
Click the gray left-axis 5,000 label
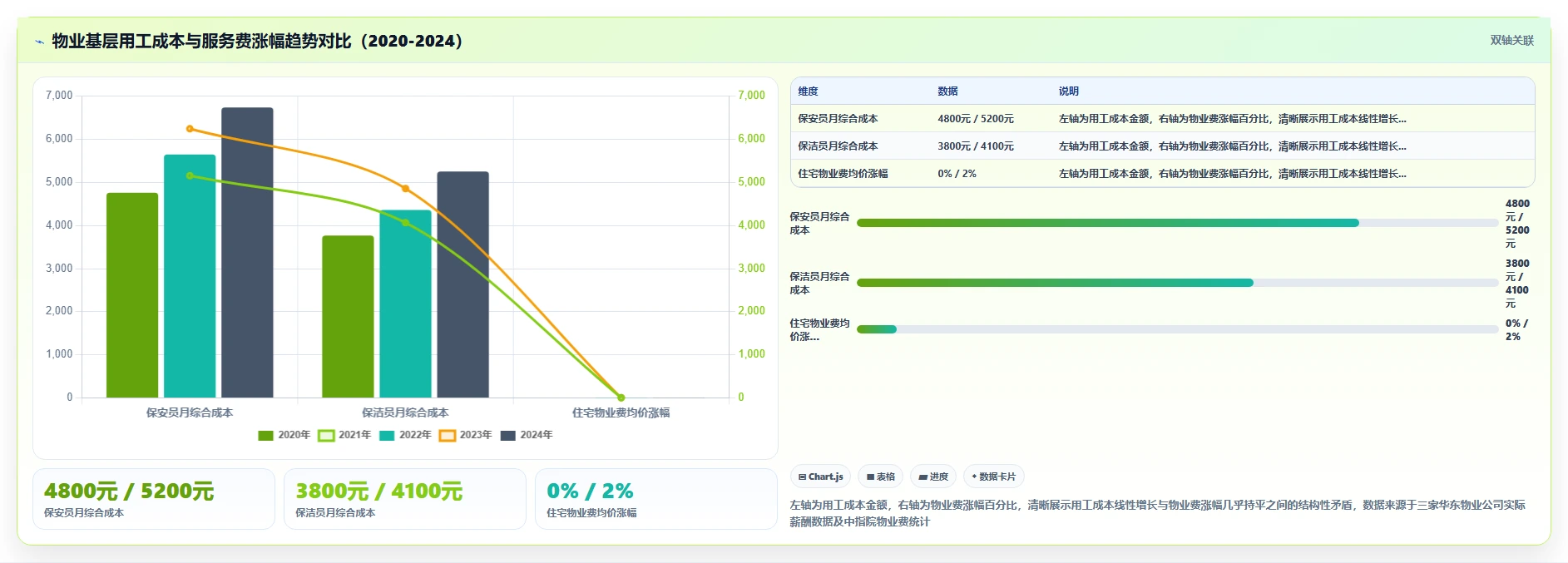[59, 181]
